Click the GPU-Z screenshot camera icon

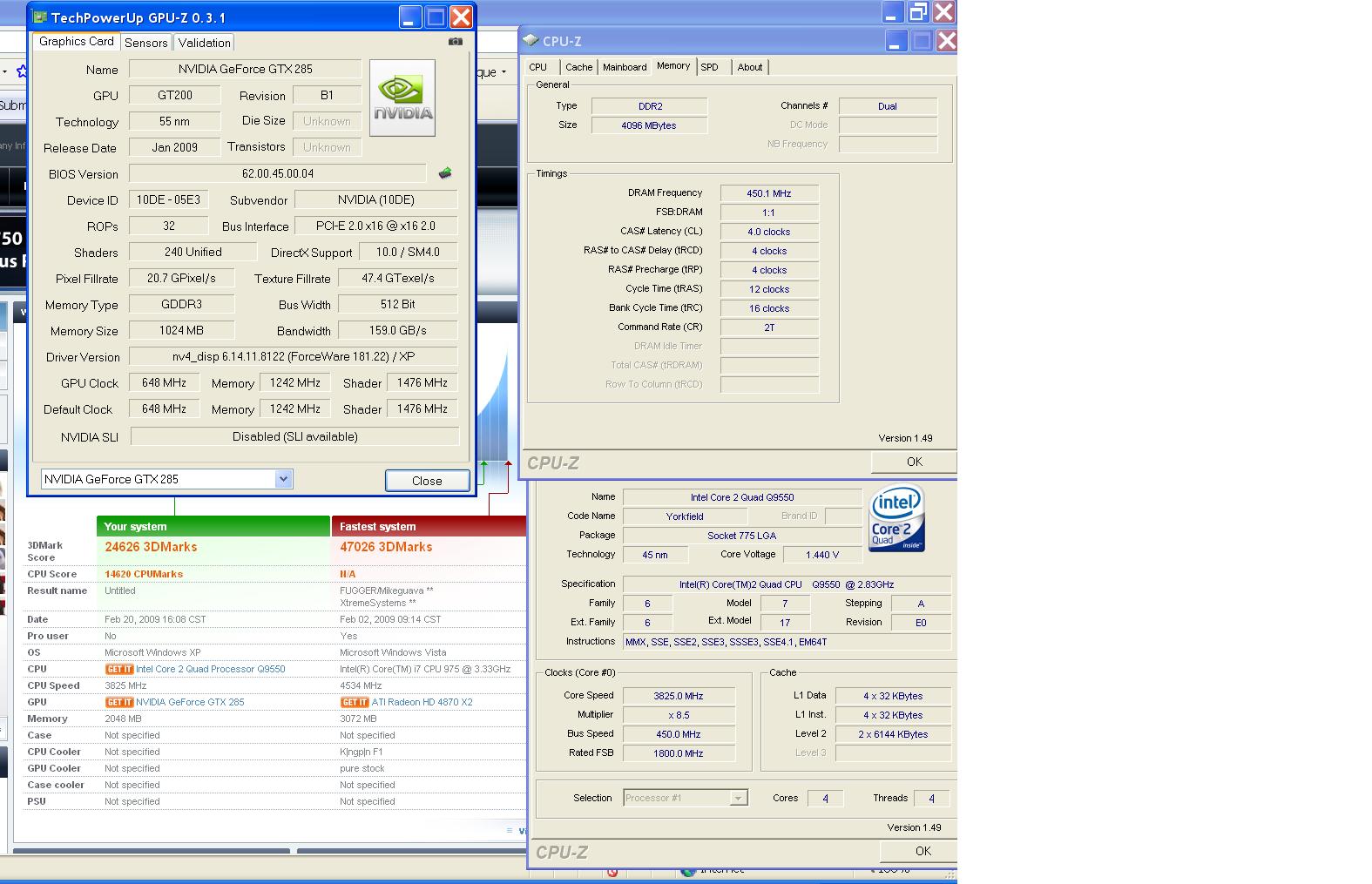pyautogui.click(x=456, y=41)
